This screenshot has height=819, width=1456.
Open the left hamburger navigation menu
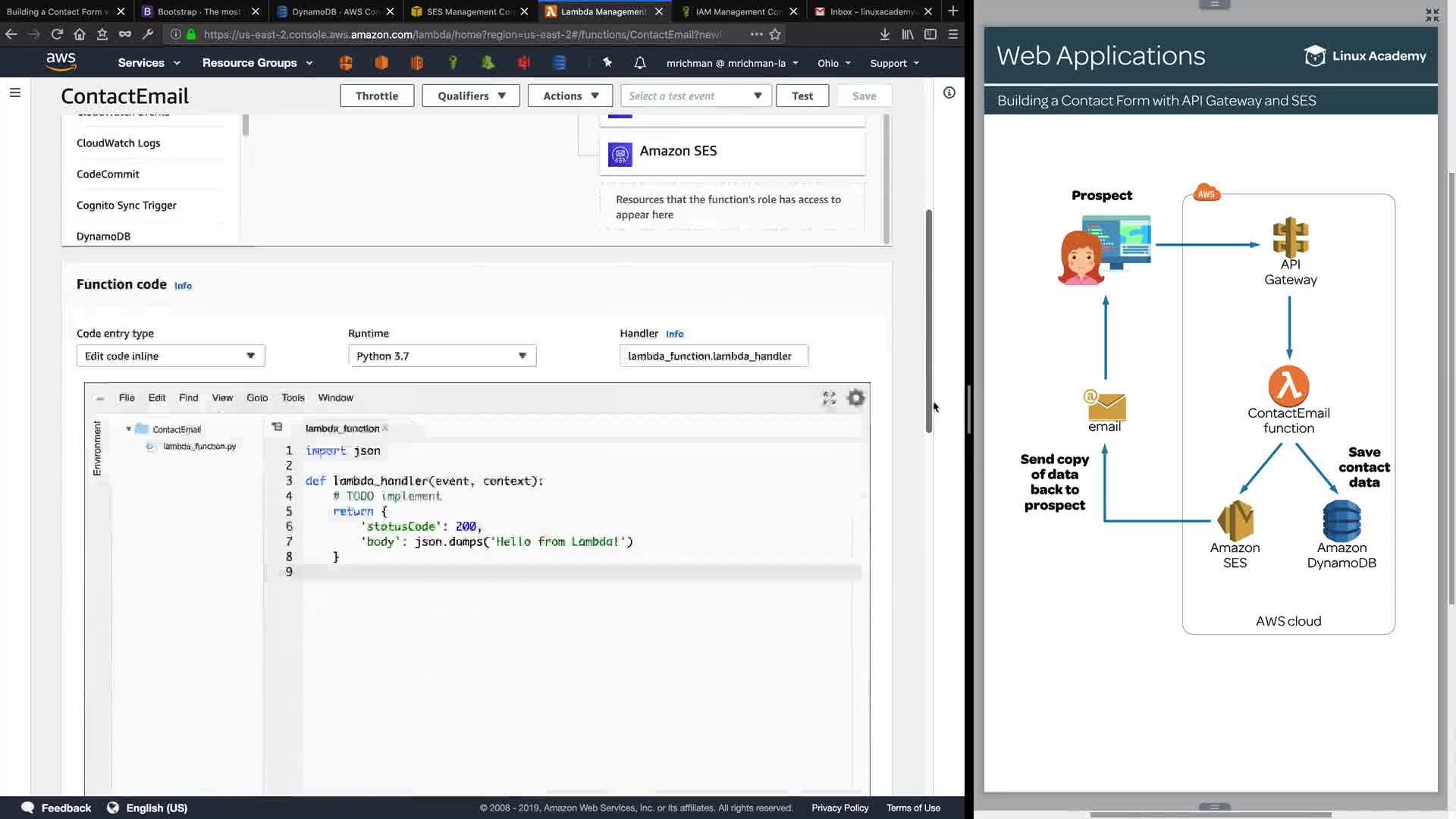(15, 93)
